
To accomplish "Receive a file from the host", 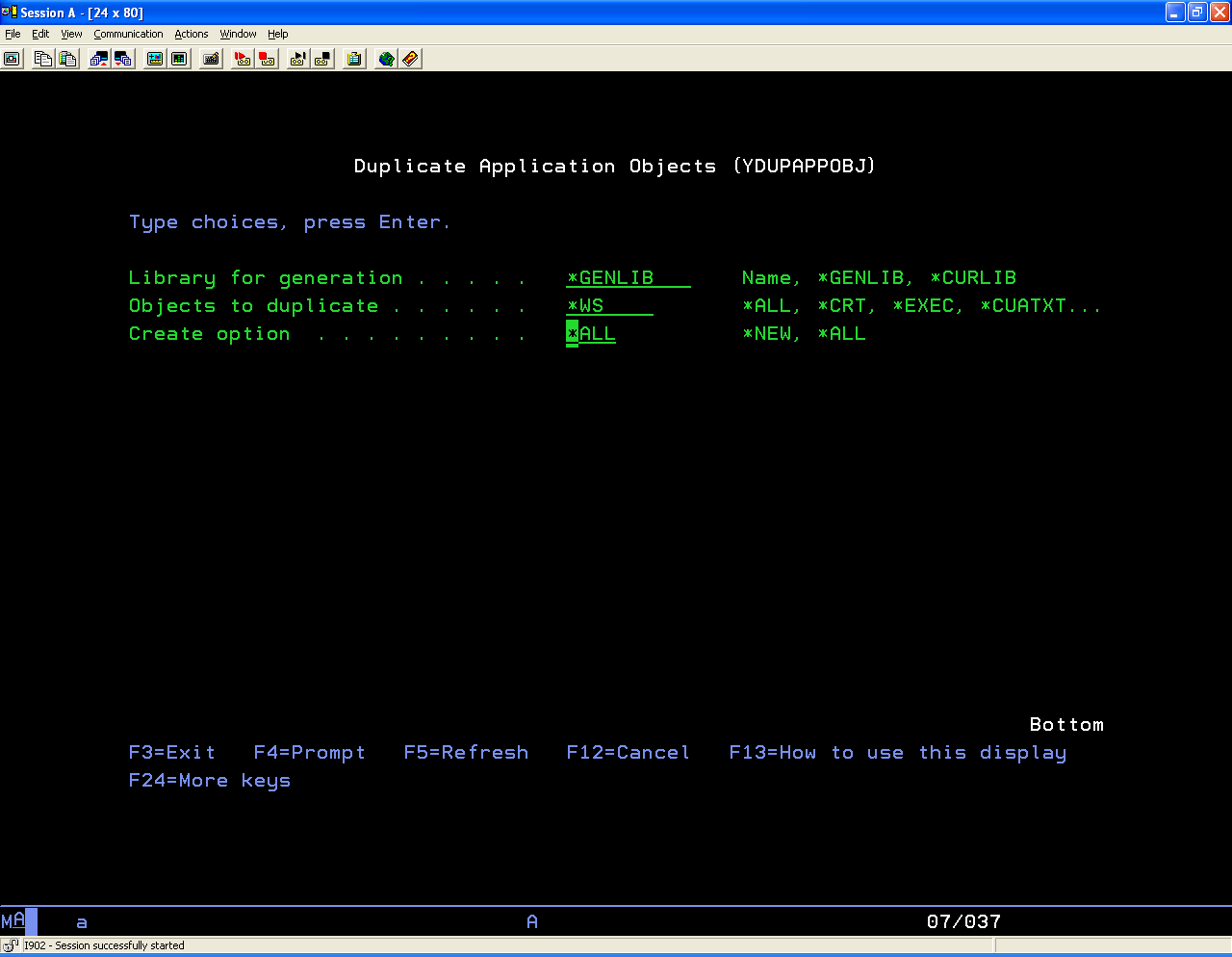I will (x=124, y=59).
